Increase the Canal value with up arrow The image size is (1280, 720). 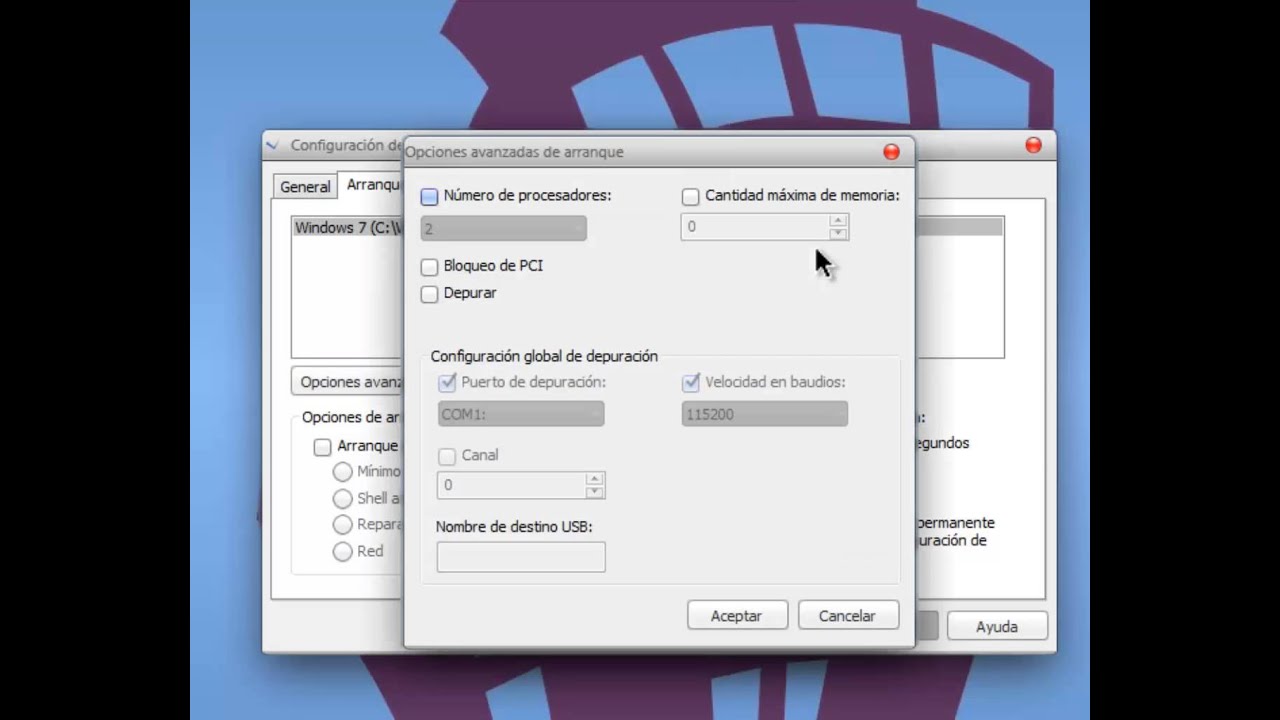[595, 478]
